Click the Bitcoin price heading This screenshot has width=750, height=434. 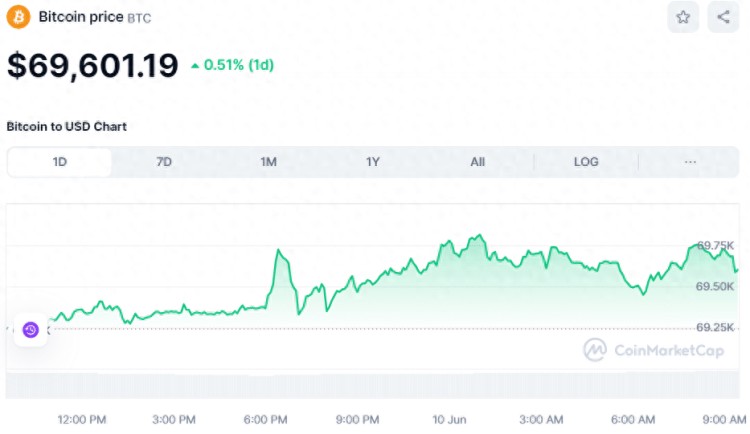81,17
